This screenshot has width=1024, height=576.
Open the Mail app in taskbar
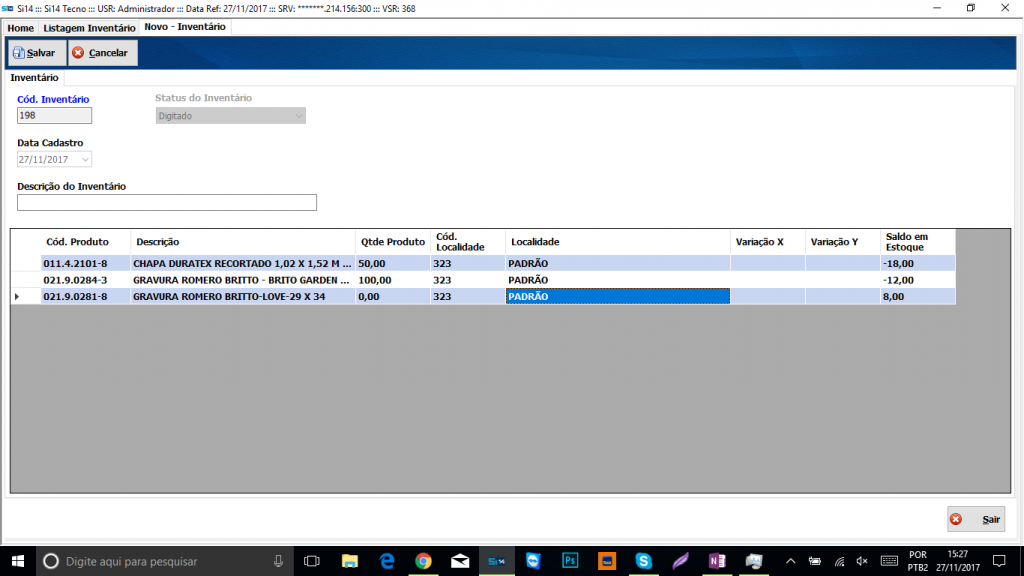460,561
